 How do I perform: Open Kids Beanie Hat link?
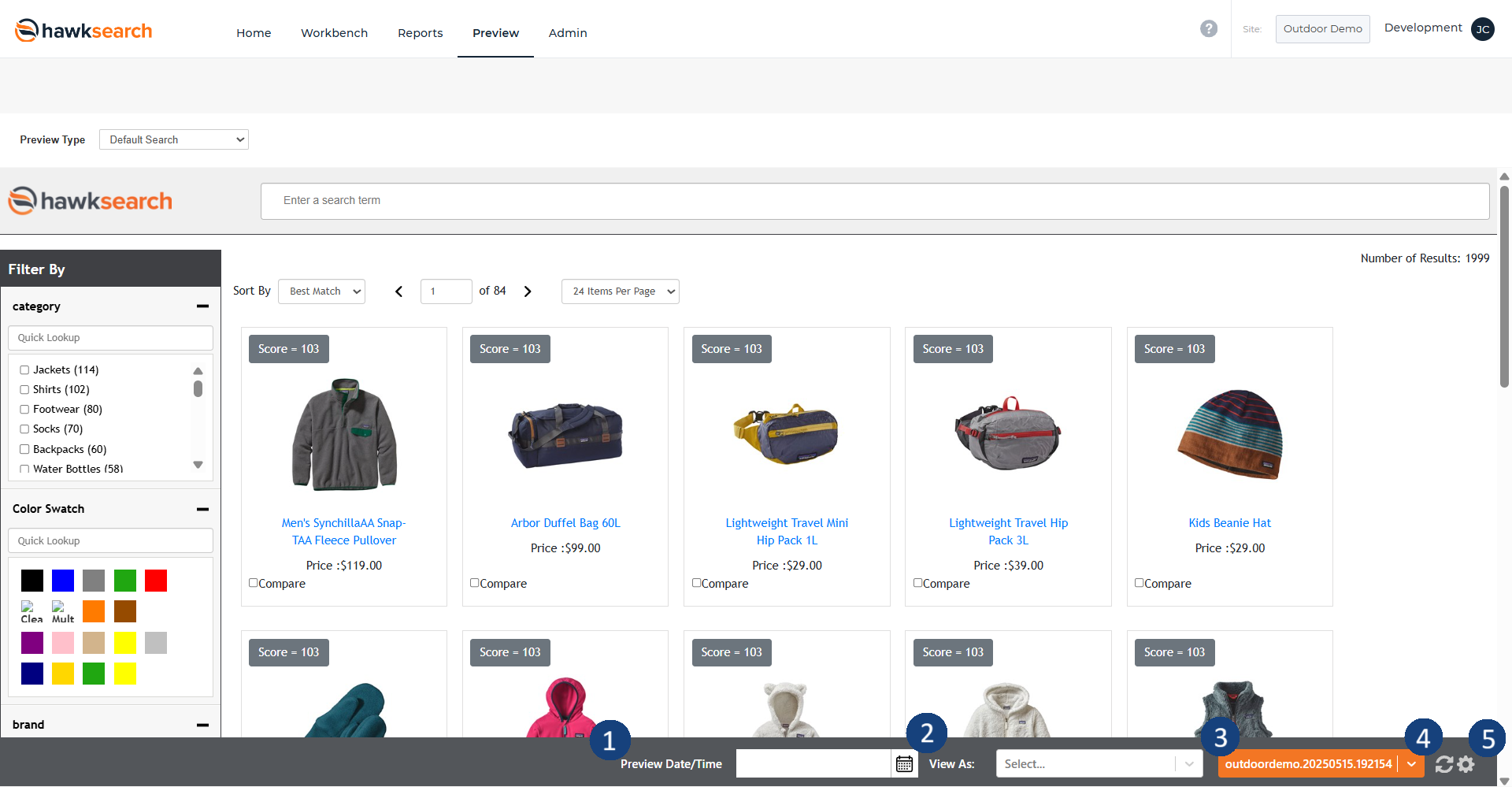click(1229, 523)
